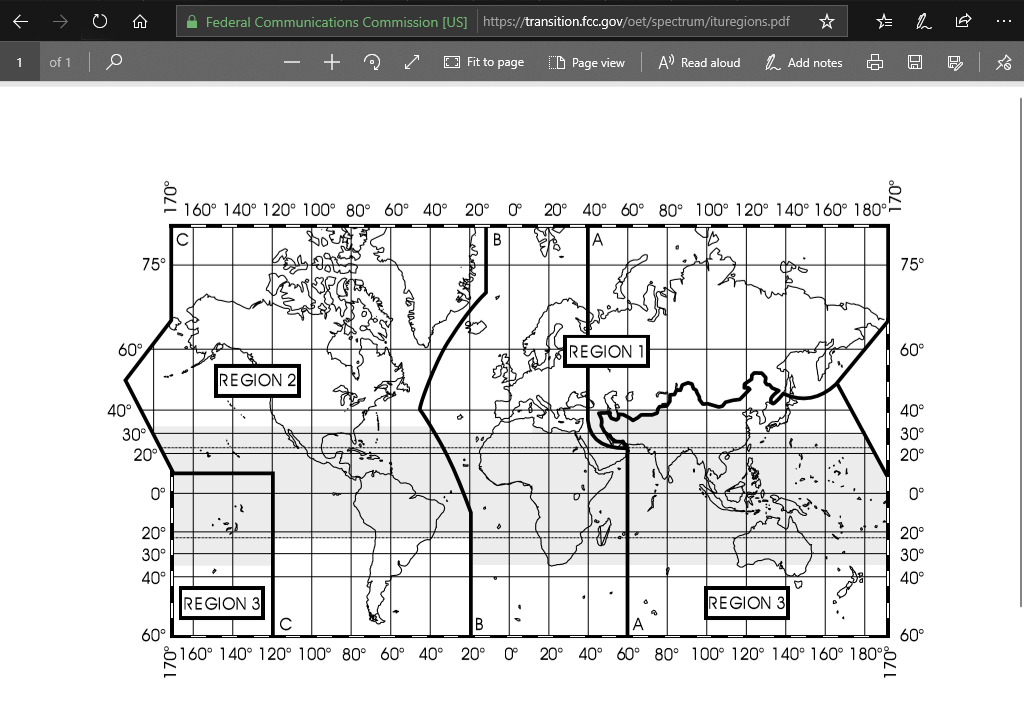Zoom out with the minus button
The image size is (1024, 701).
coord(292,63)
